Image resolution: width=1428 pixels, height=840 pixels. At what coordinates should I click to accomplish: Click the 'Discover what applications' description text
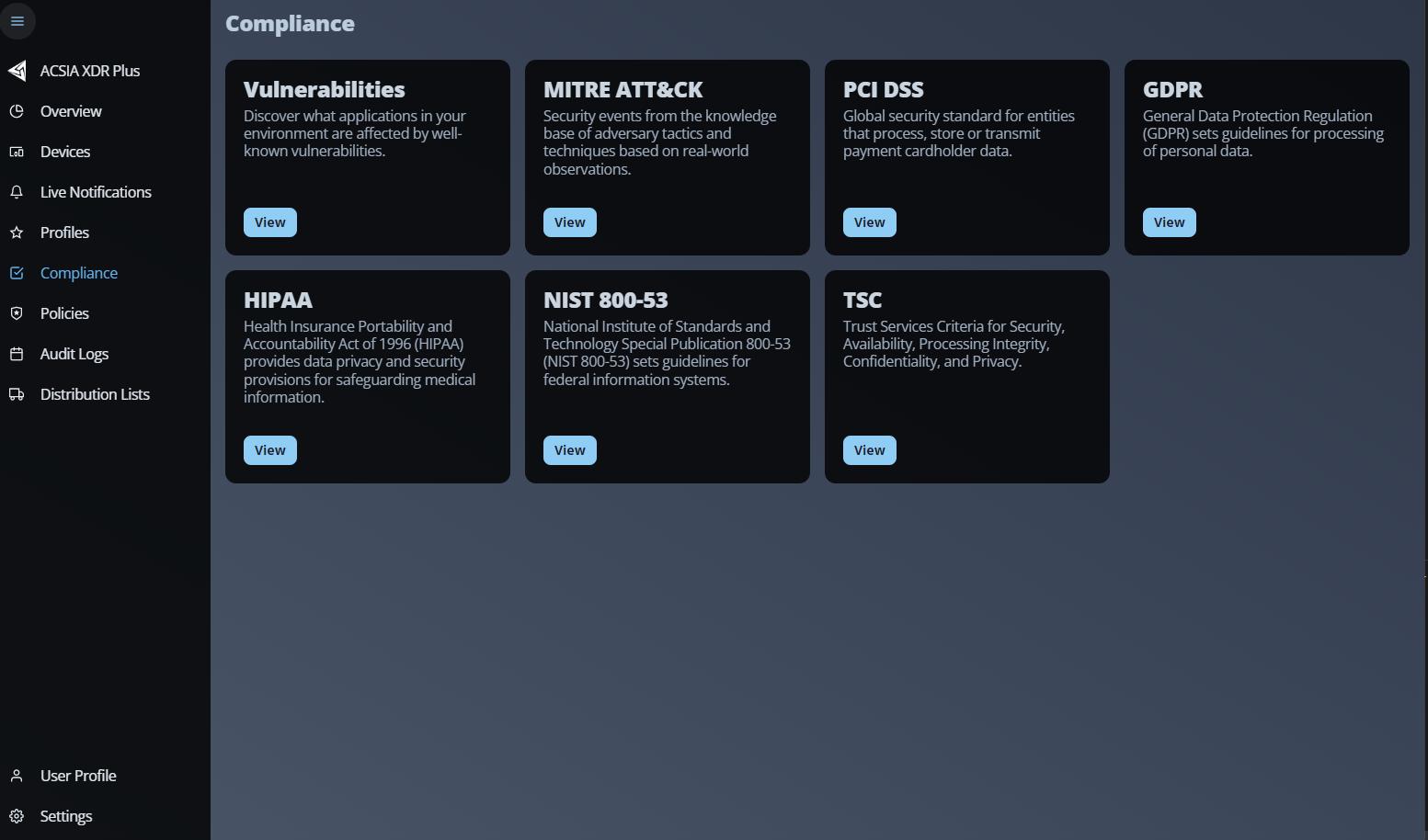click(355, 133)
